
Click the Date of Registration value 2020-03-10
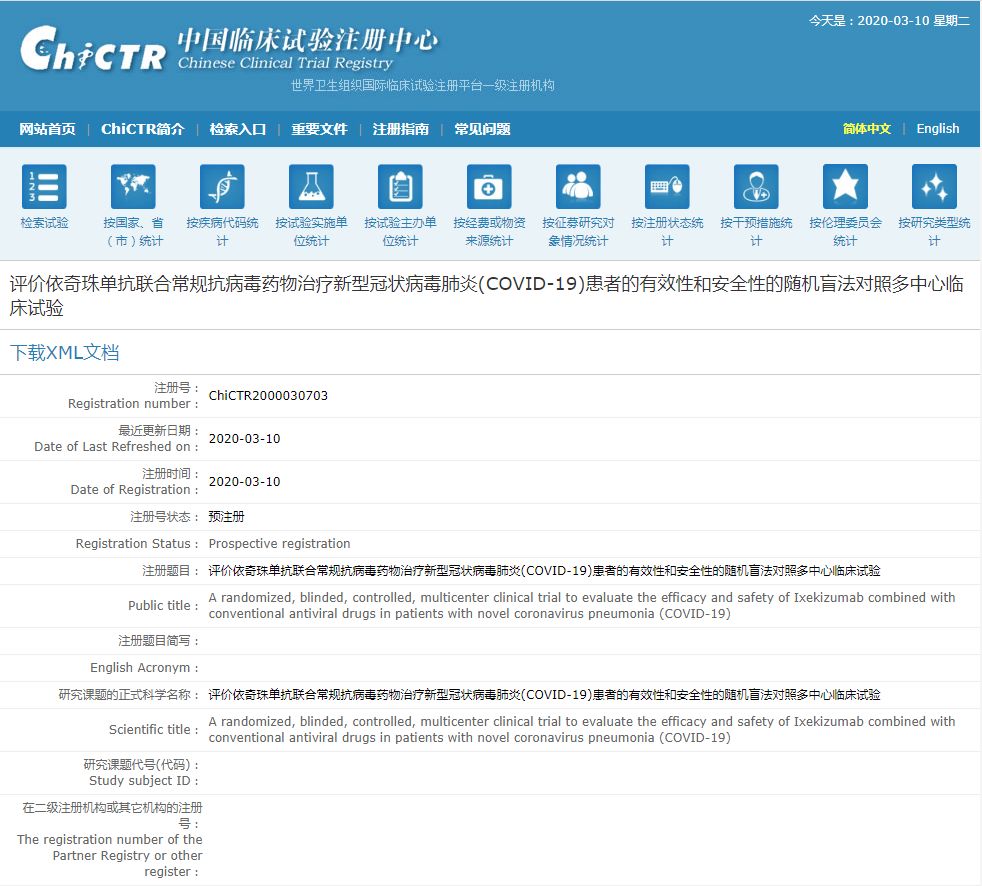click(x=244, y=482)
